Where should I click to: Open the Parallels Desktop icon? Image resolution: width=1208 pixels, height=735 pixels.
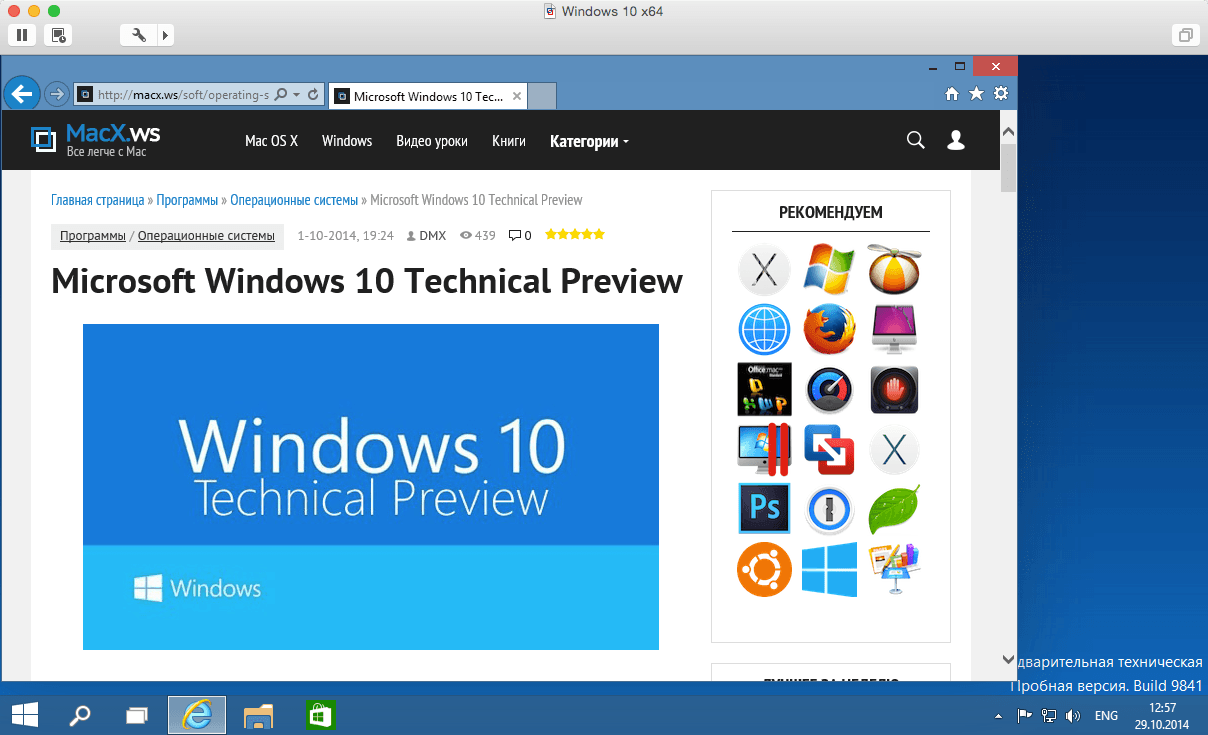(x=764, y=450)
